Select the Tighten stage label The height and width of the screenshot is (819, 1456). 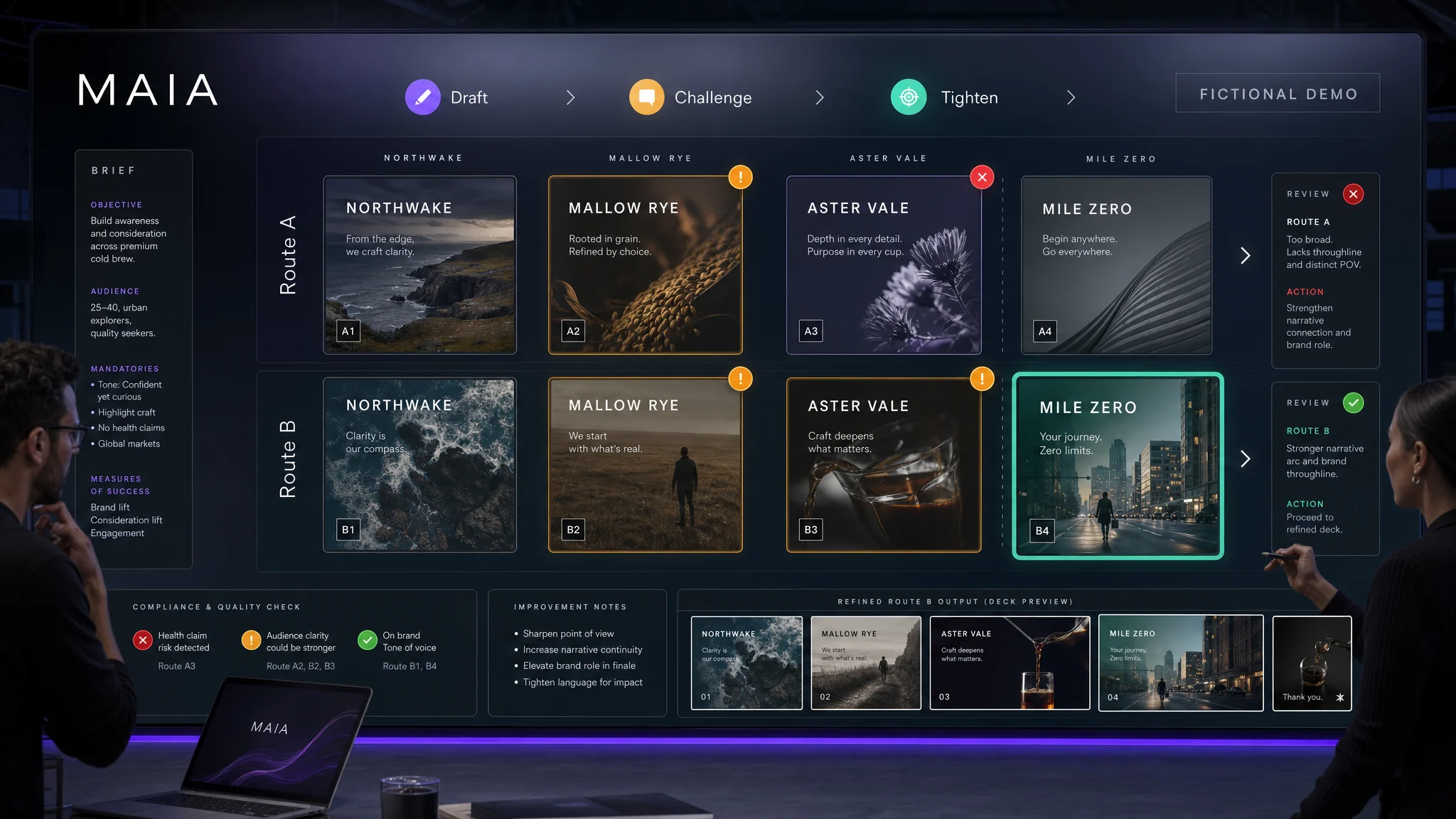tap(970, 97)
